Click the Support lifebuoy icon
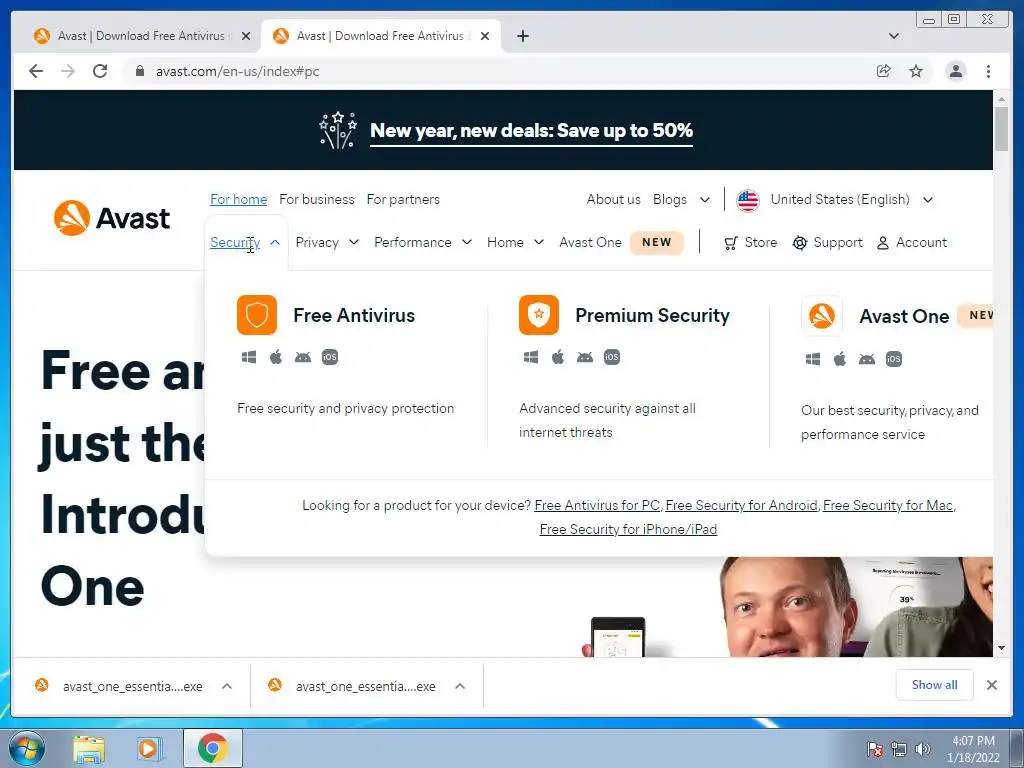The width and height of the screenshot is (1024, 768). tap(800, 243)
